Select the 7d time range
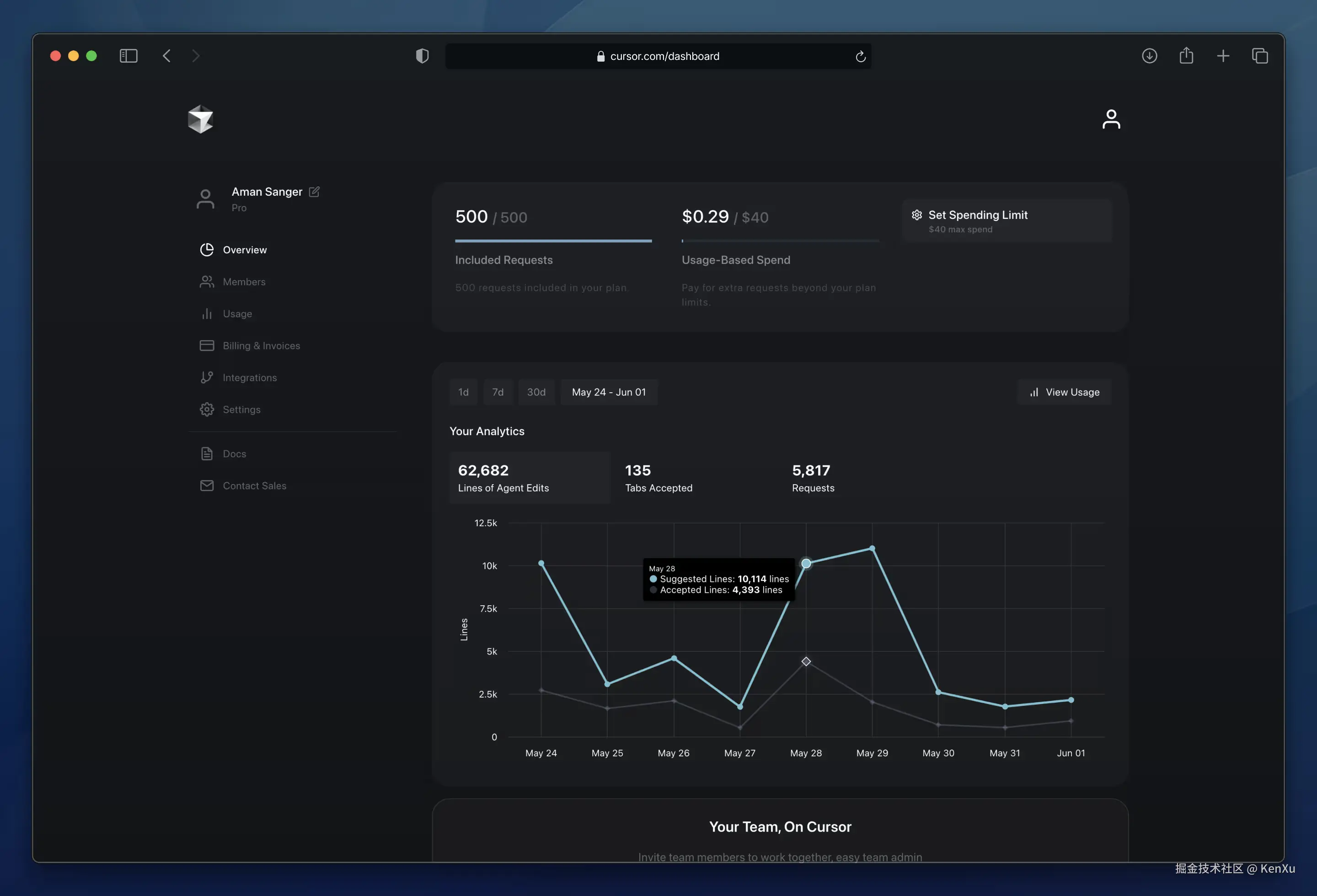1317x896 pixels. [x=498, y=392]
